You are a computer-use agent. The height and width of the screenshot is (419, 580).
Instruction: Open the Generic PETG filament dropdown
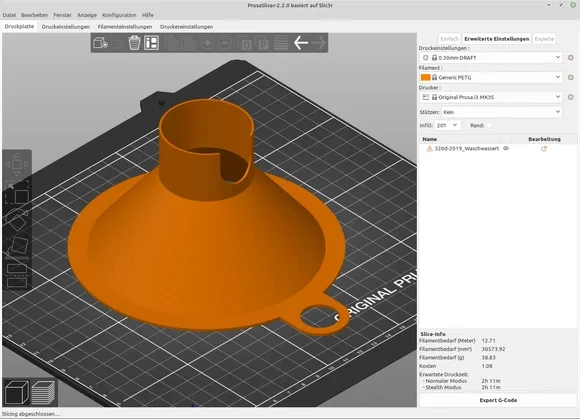click(491, 77)
